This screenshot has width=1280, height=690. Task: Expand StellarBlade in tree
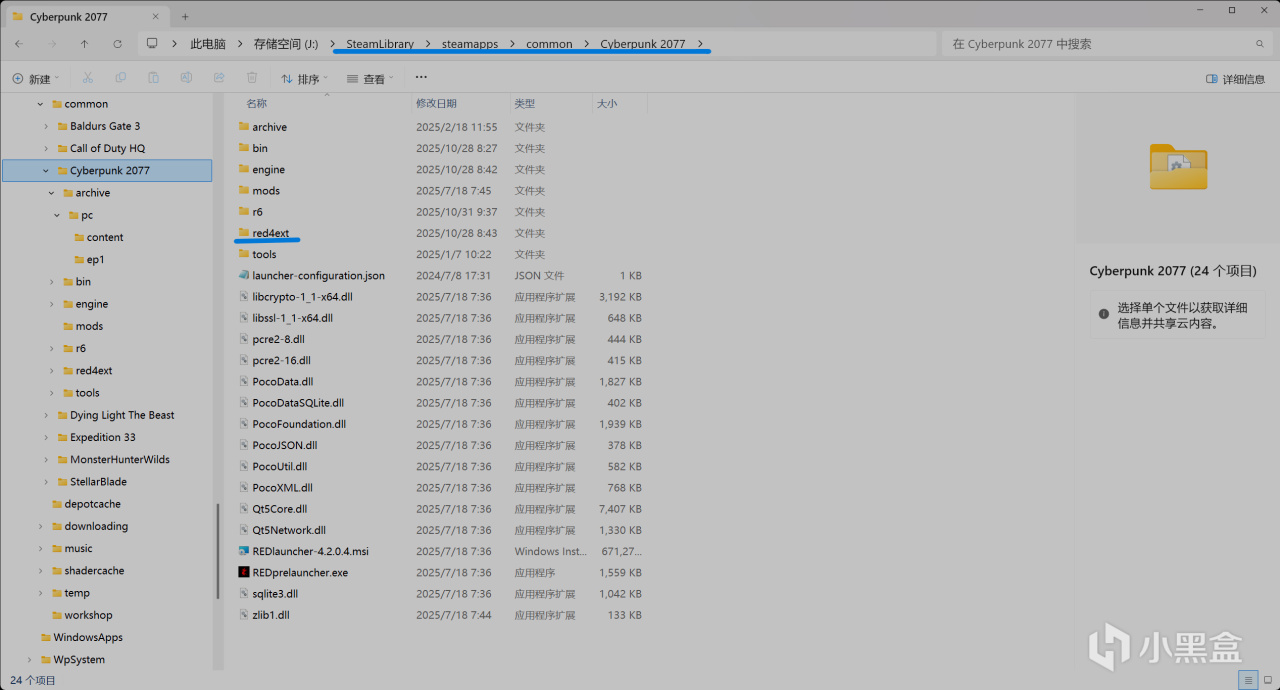pyautogui.click(x=46, y=482)
